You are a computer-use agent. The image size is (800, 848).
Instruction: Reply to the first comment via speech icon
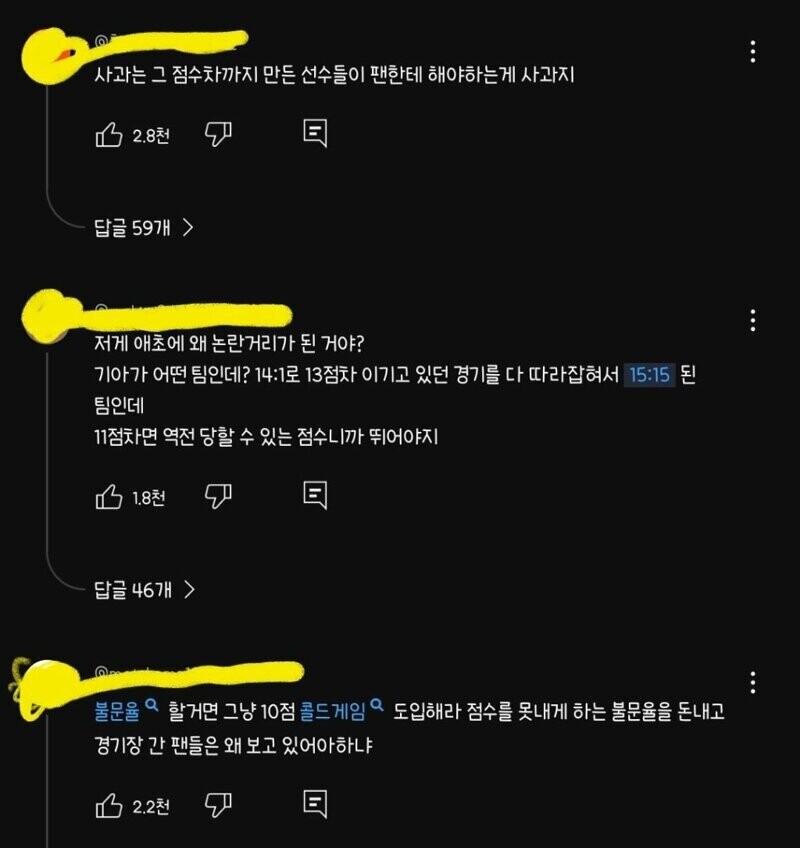pyautogui.click(x=315, y=134)
